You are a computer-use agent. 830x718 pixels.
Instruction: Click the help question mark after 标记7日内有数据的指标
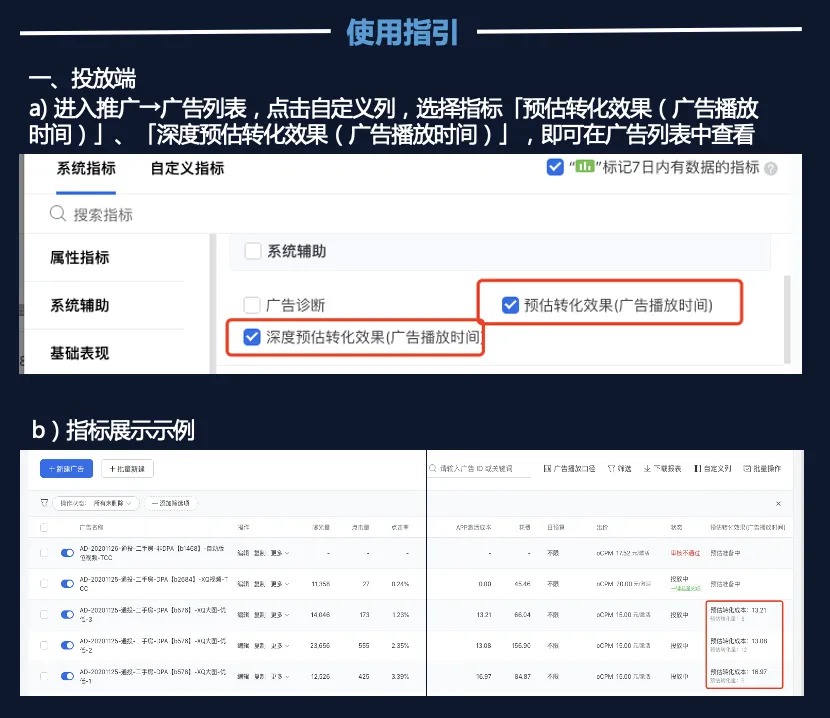[771, 169]
